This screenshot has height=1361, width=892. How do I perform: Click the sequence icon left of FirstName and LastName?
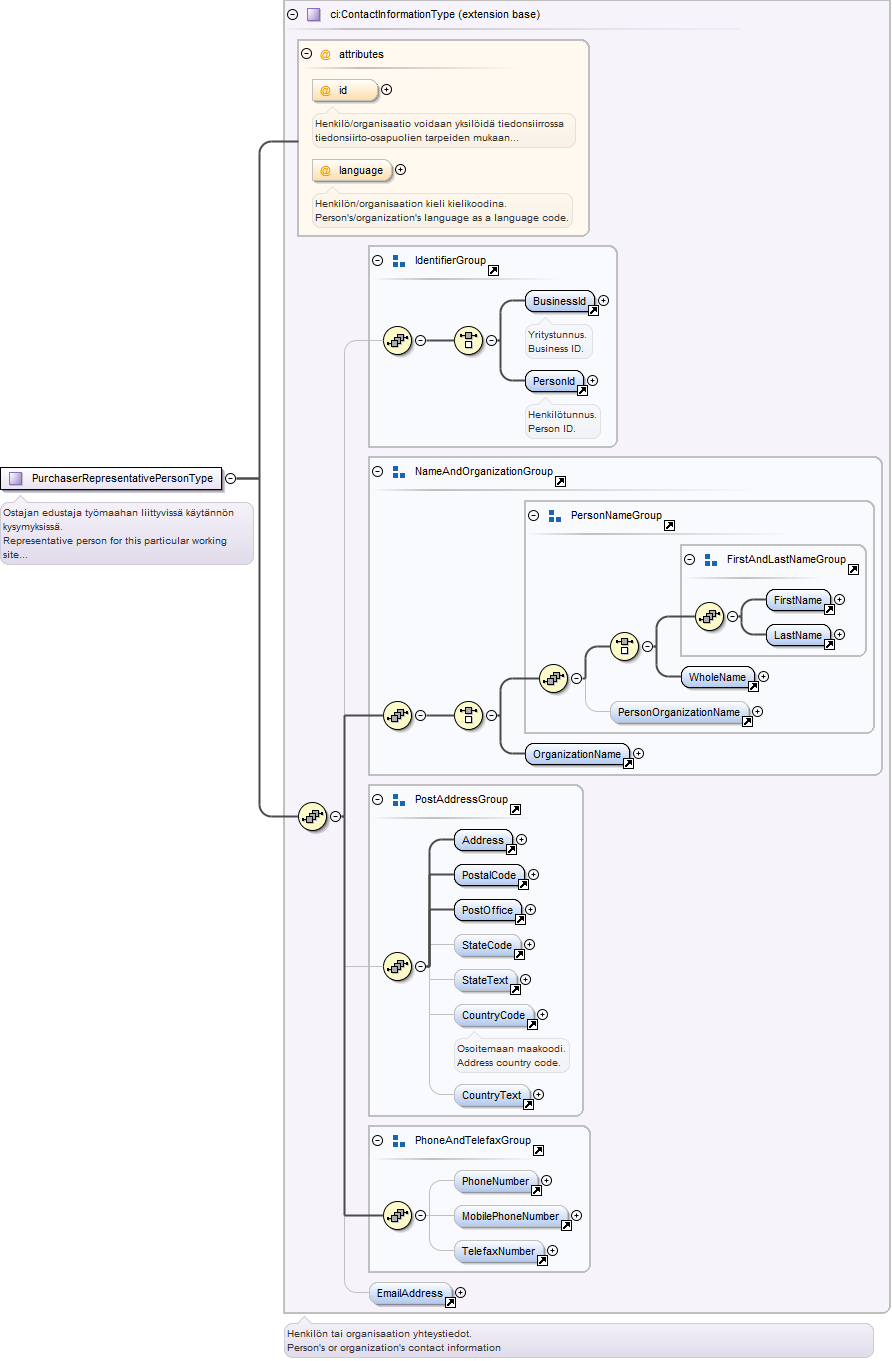[x=710, y=617]
